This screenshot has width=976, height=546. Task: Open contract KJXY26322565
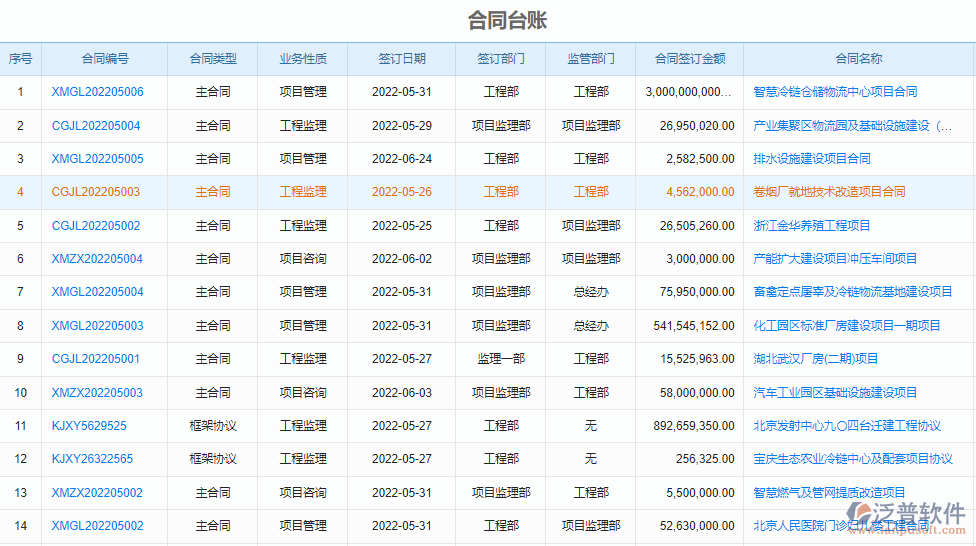click(92, 459)
